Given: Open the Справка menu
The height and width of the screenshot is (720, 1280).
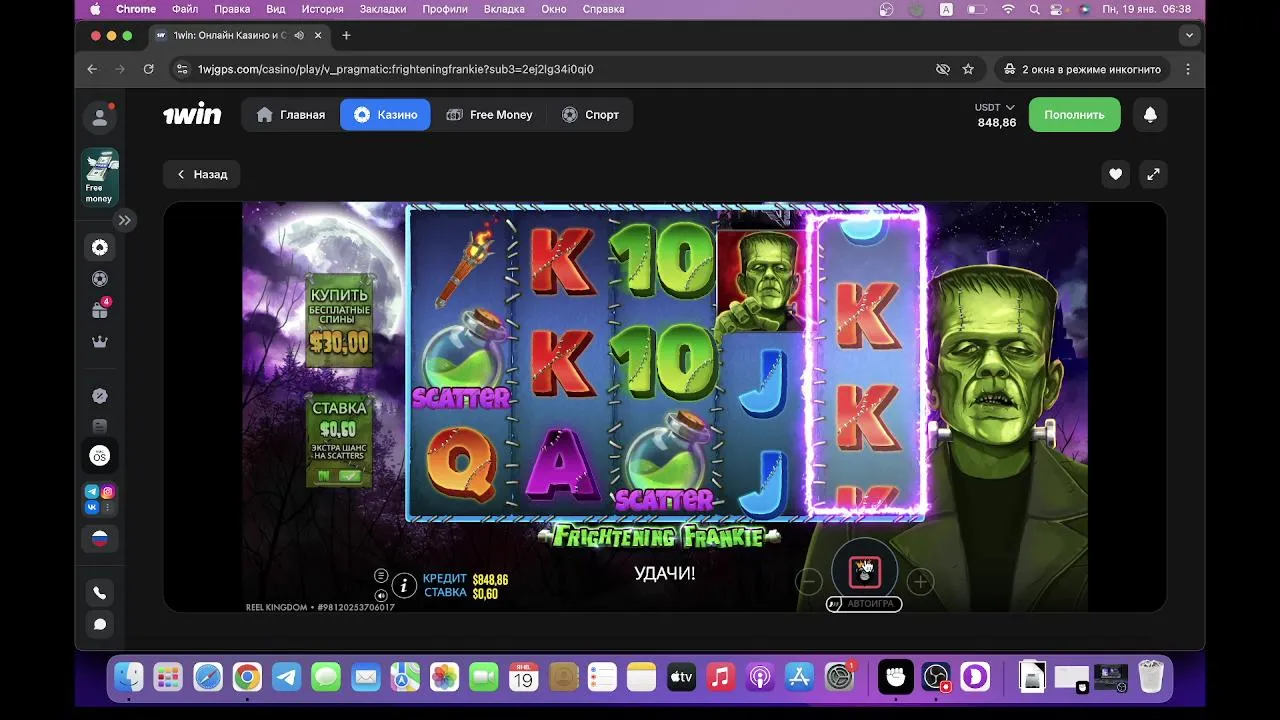Looking at the screenshot, I should tap(603, 9).
